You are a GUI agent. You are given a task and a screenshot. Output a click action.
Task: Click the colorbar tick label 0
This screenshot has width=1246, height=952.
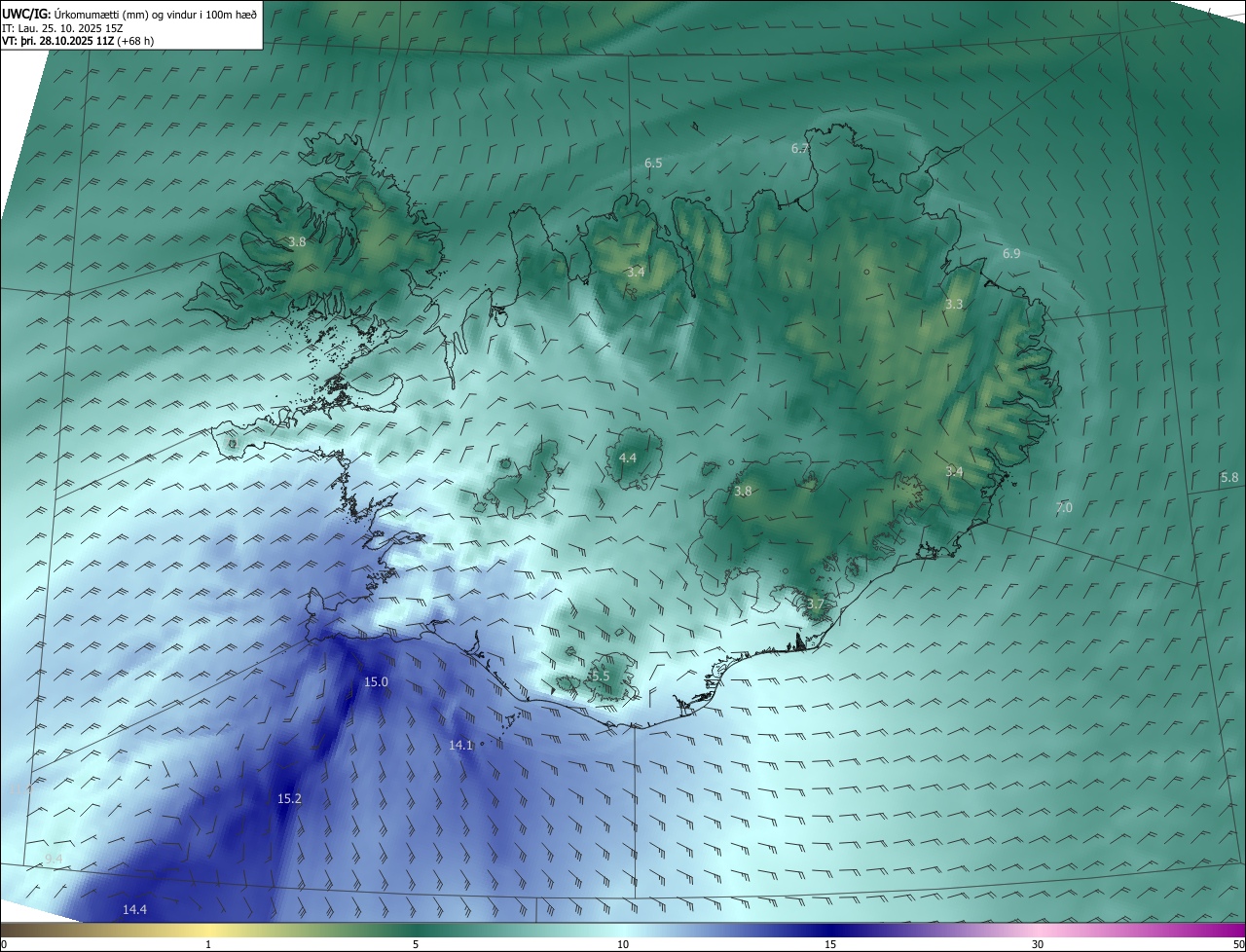pos(4,944)
